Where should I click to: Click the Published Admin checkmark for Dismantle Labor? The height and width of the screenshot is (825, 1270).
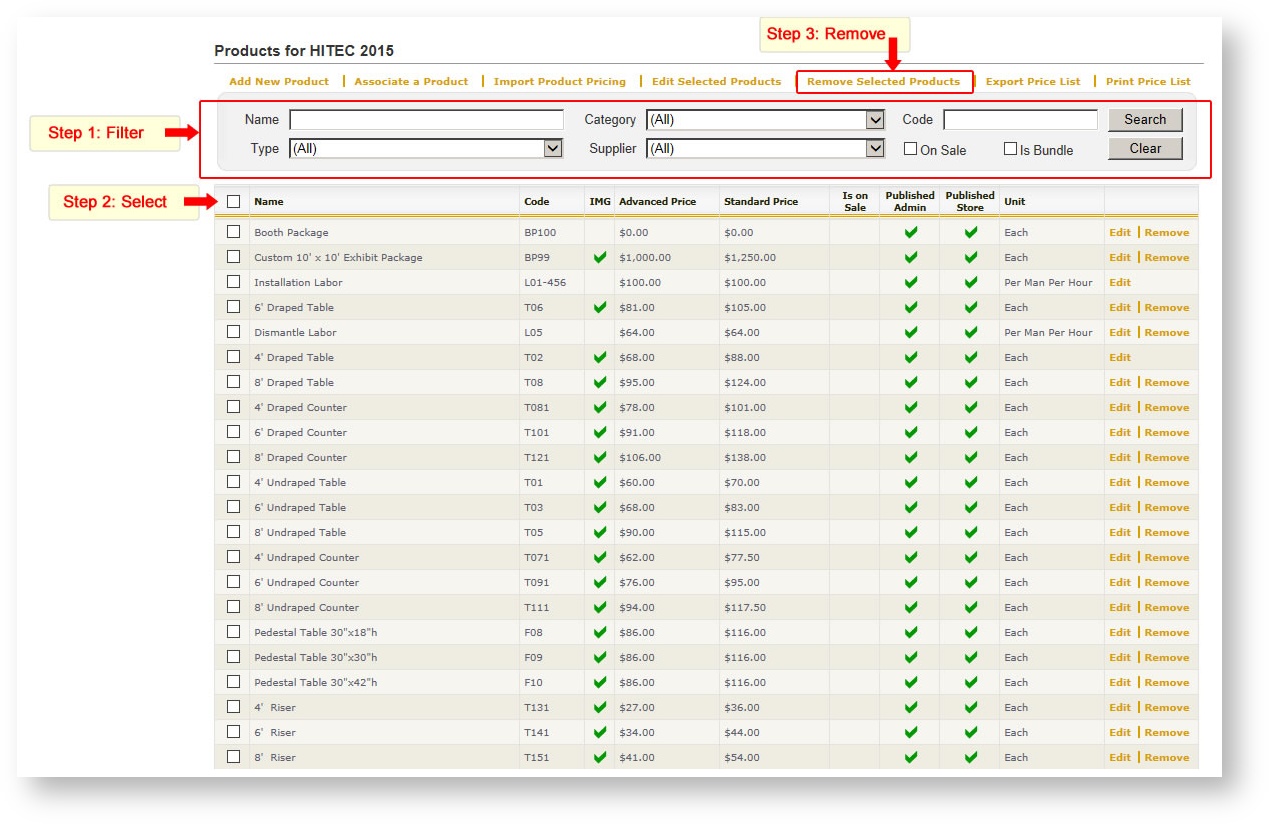coord(911,332)
